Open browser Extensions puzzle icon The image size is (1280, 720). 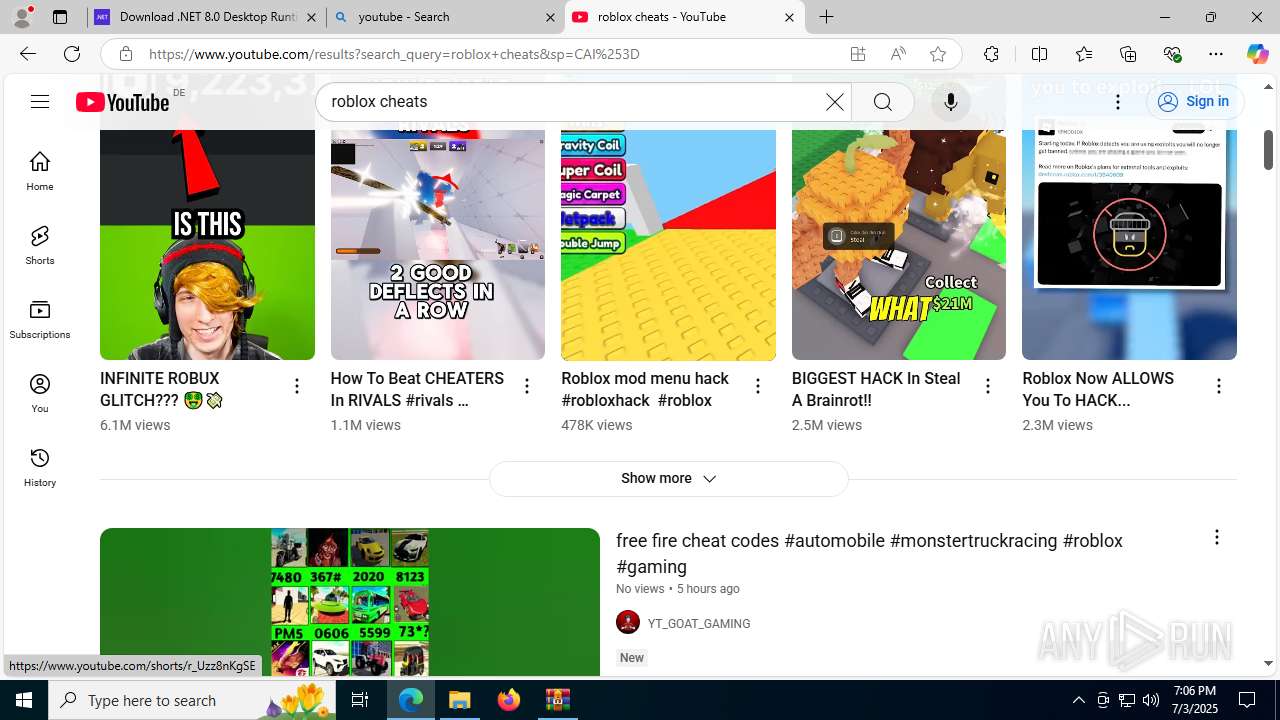tap(991, 54)
